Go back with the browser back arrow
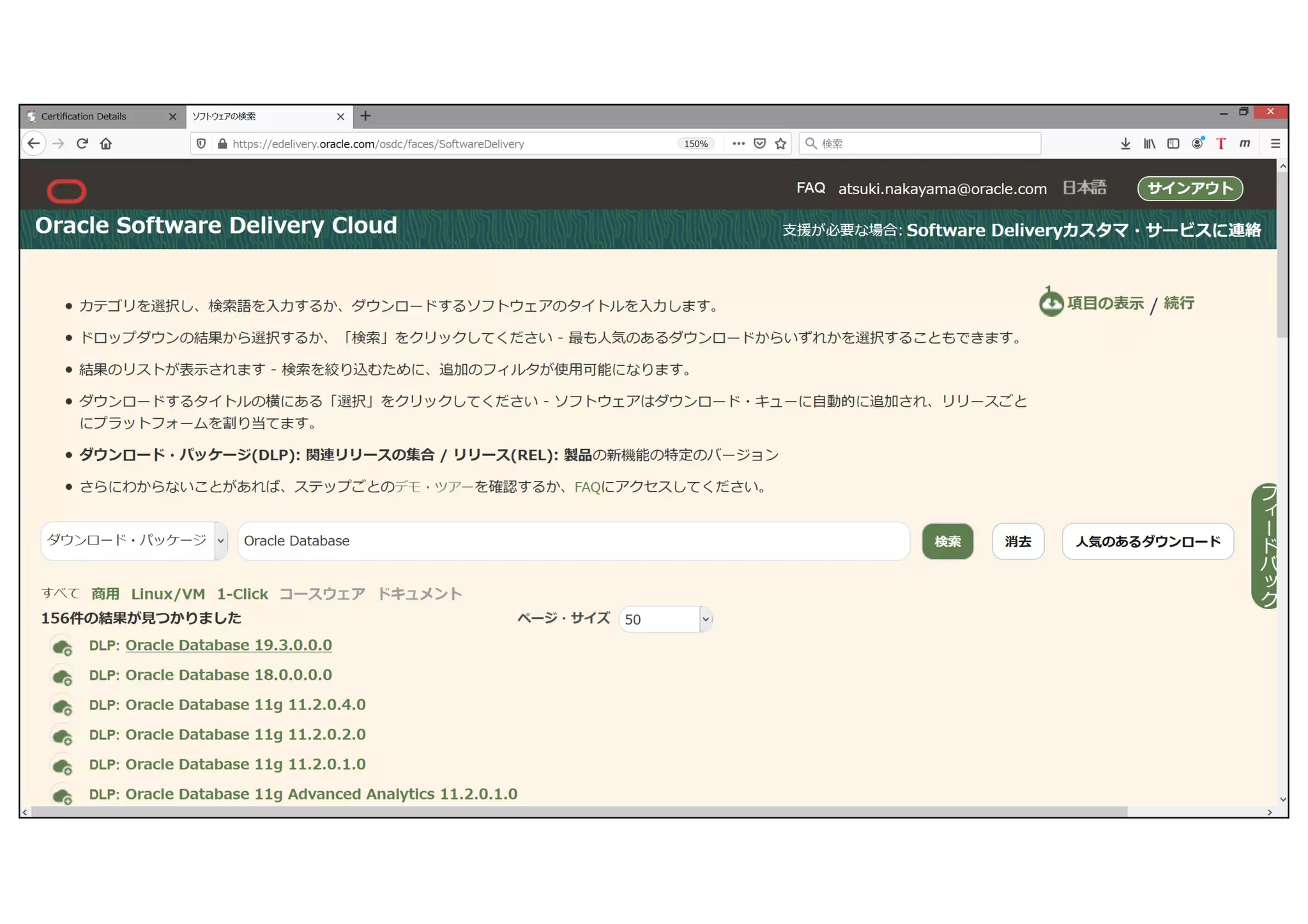The height and width of the screenshot is (924, 1308). tap(34, 144)
